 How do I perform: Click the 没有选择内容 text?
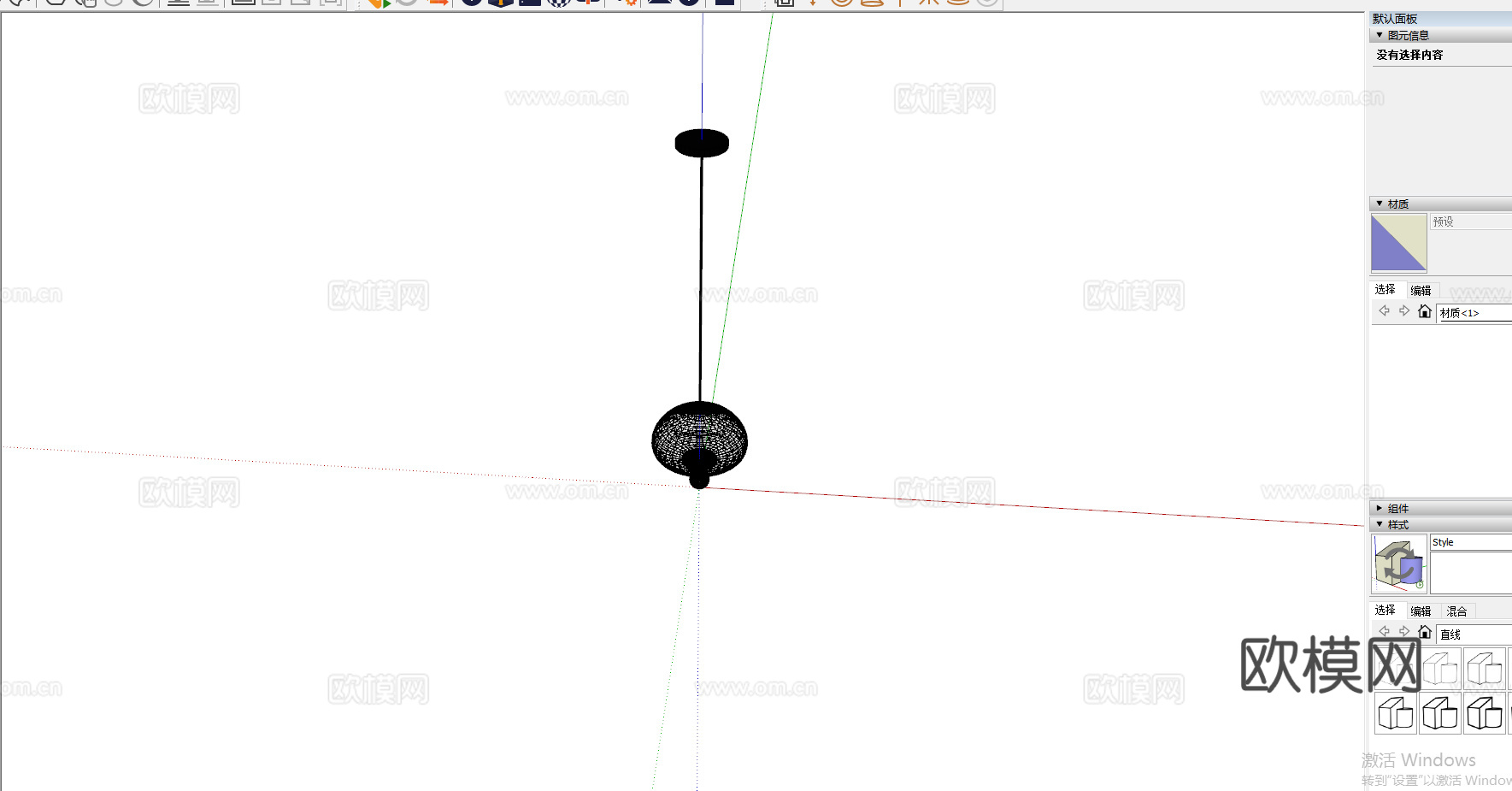(x=1409, y=55)
